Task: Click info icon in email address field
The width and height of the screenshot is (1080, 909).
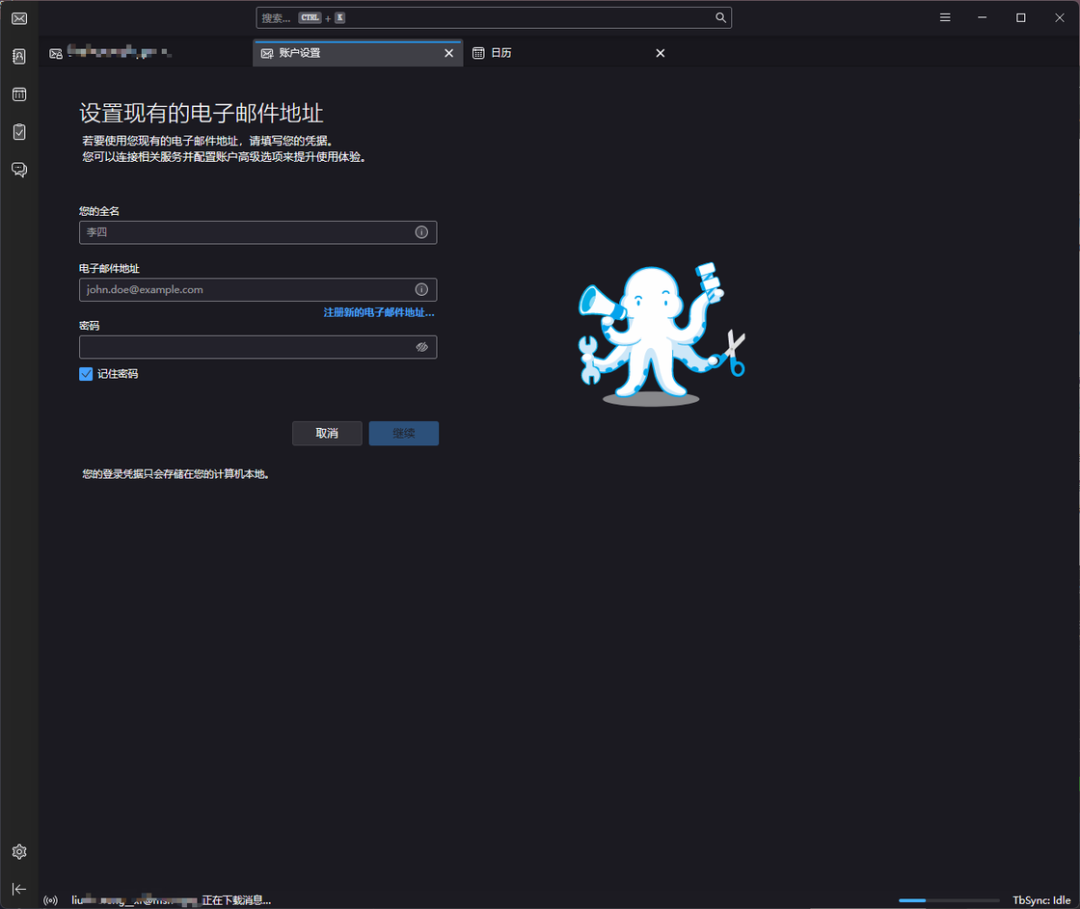Action: (422, 290)
